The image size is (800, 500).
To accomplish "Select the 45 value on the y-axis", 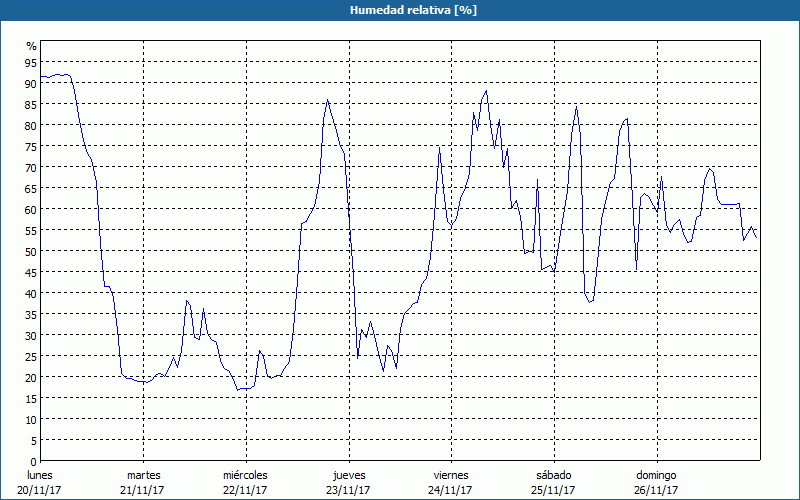I will tap(31, 272).
